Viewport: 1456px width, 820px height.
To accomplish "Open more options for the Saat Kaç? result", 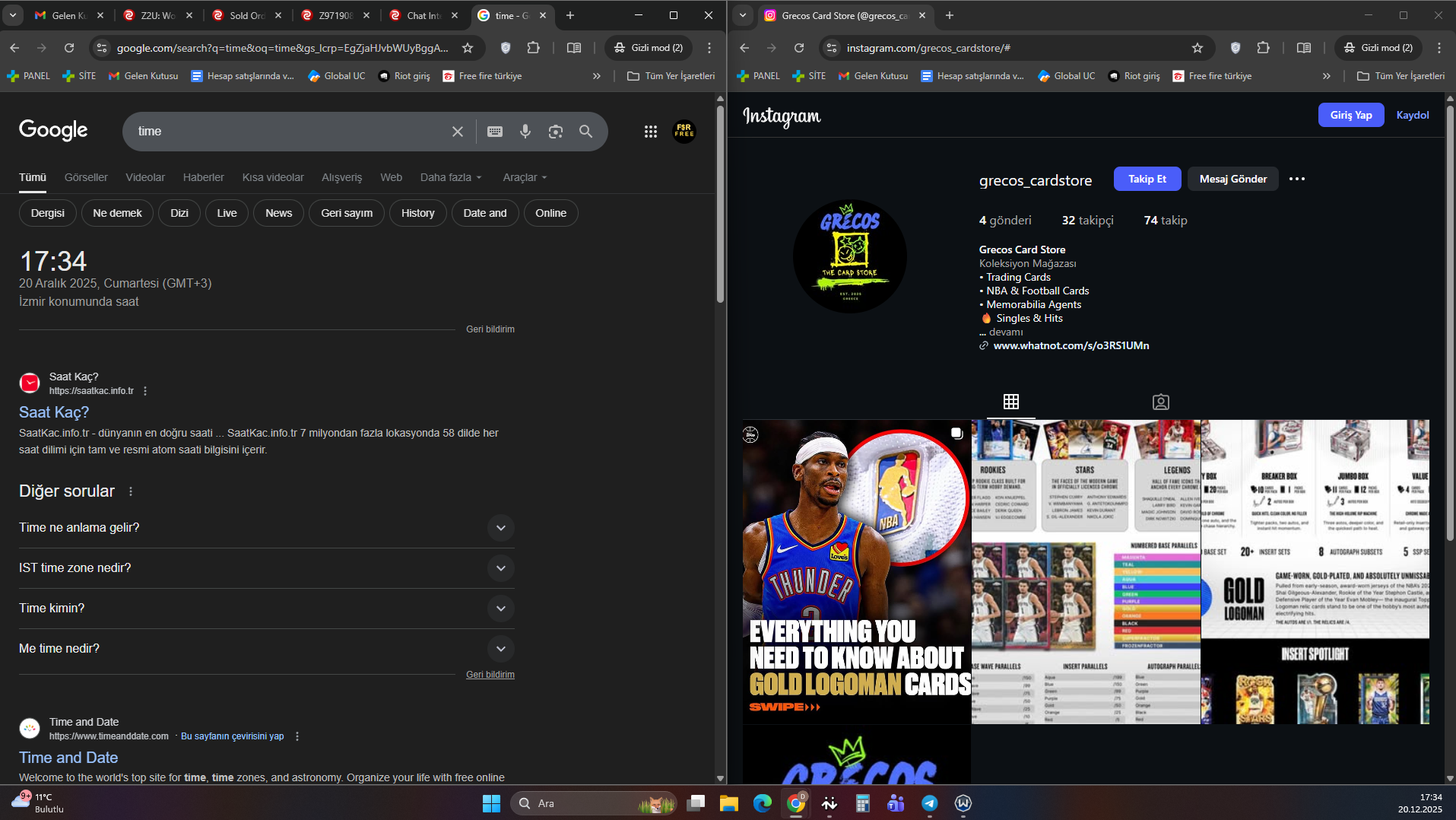I will point(145,391).
